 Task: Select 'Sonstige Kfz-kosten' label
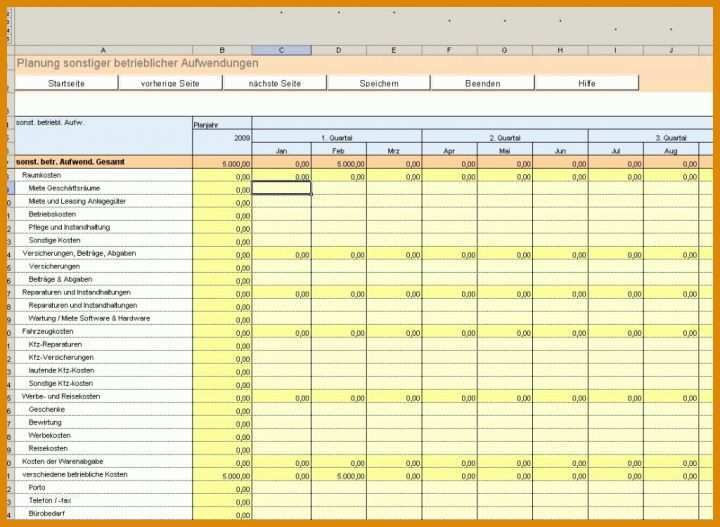click(x=61, y=383)
